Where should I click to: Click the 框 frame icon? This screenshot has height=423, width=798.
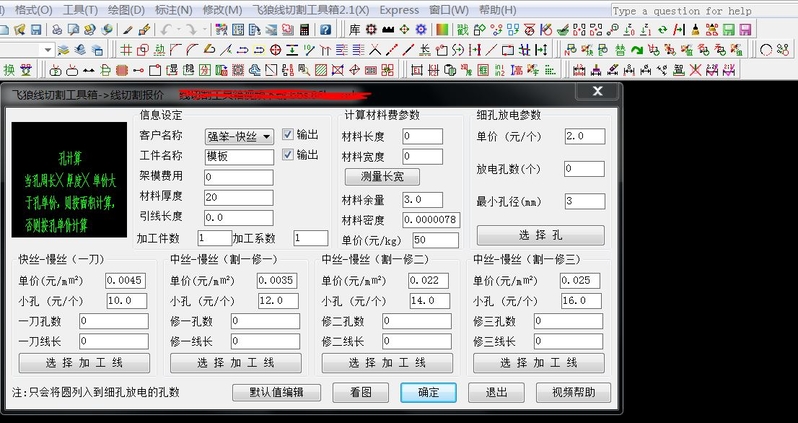[483, 70]
